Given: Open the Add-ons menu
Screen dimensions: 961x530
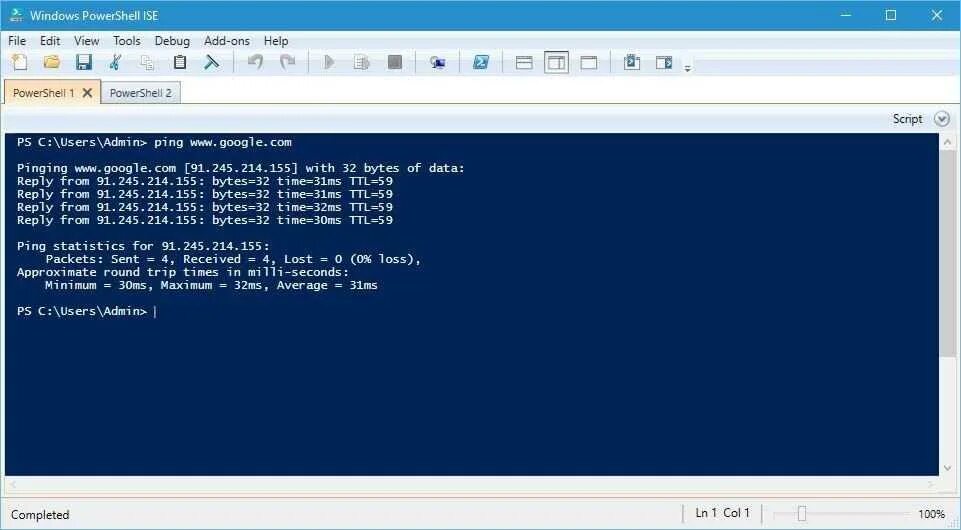Looking at the screenshot, I should (227, 41).
